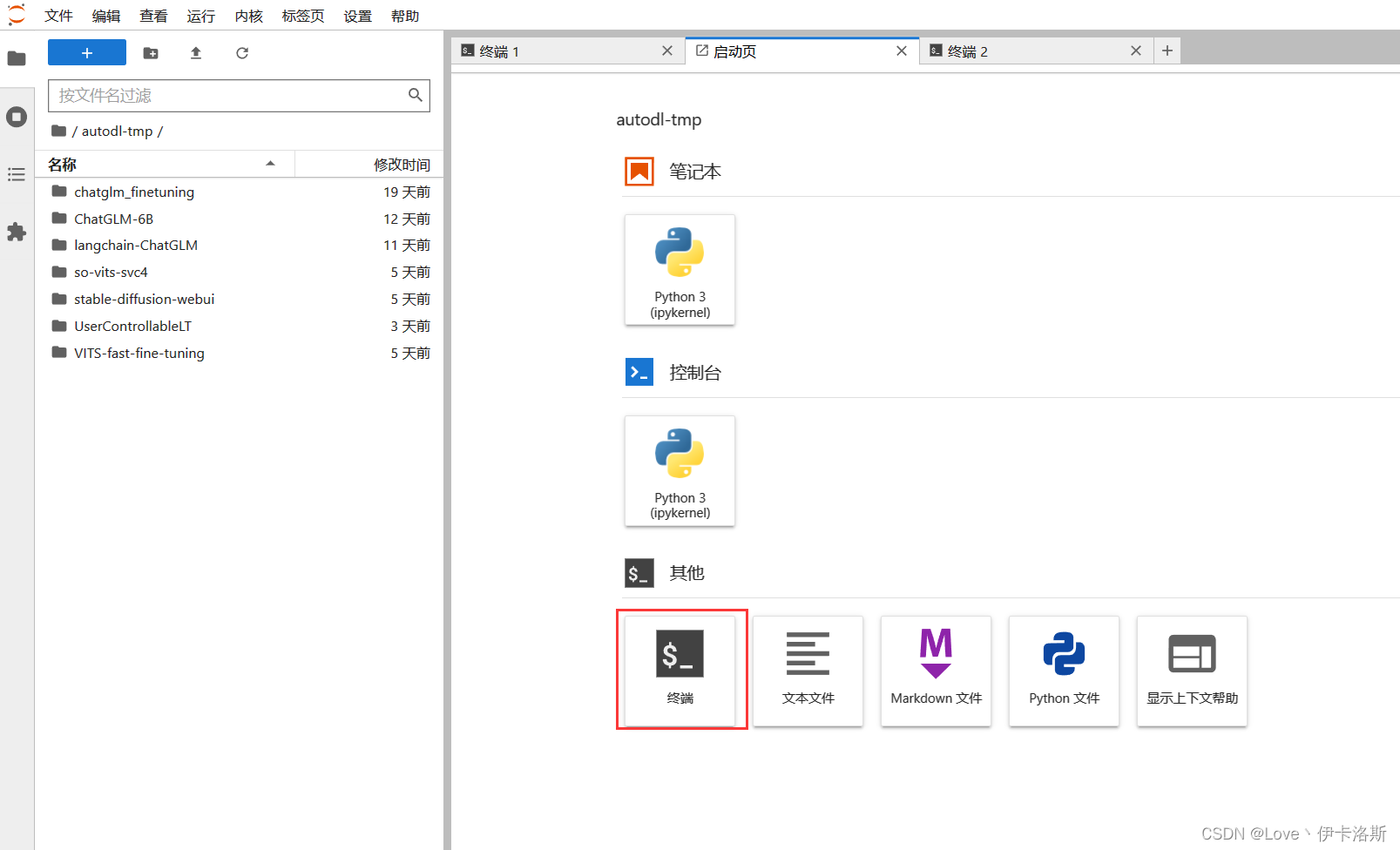The height and width of the screenshot is (850, 1400).
Task: Select the ChatGLM-6B folder
Action: [240, 219]
